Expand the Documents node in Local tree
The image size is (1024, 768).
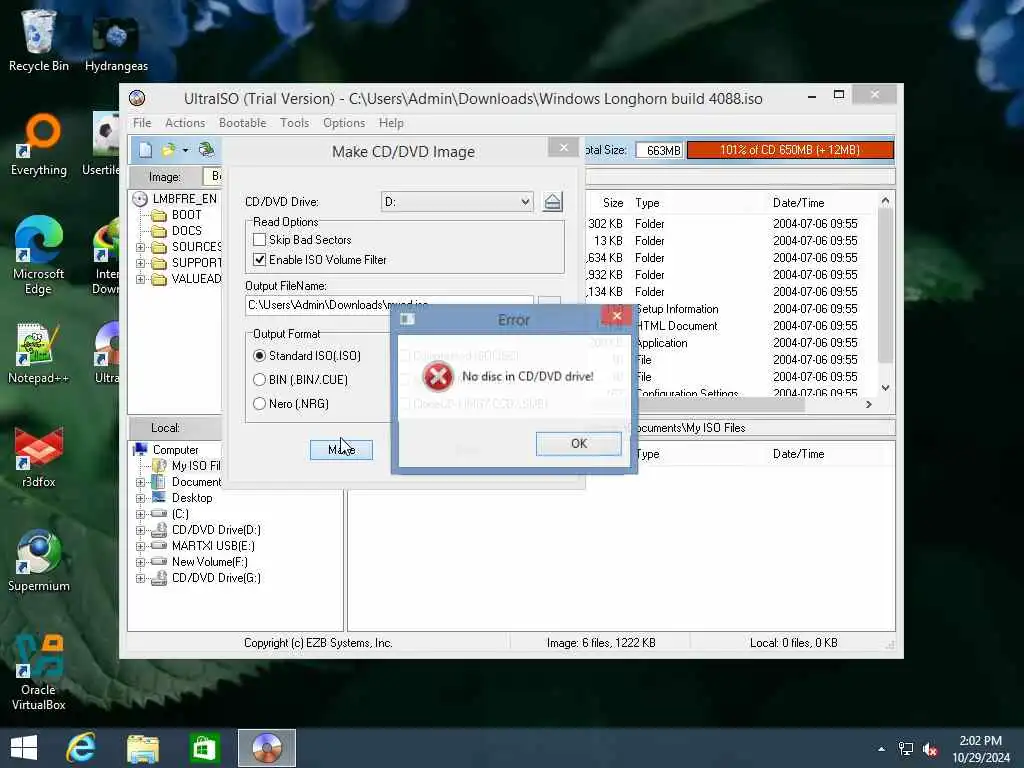(140, 482)
